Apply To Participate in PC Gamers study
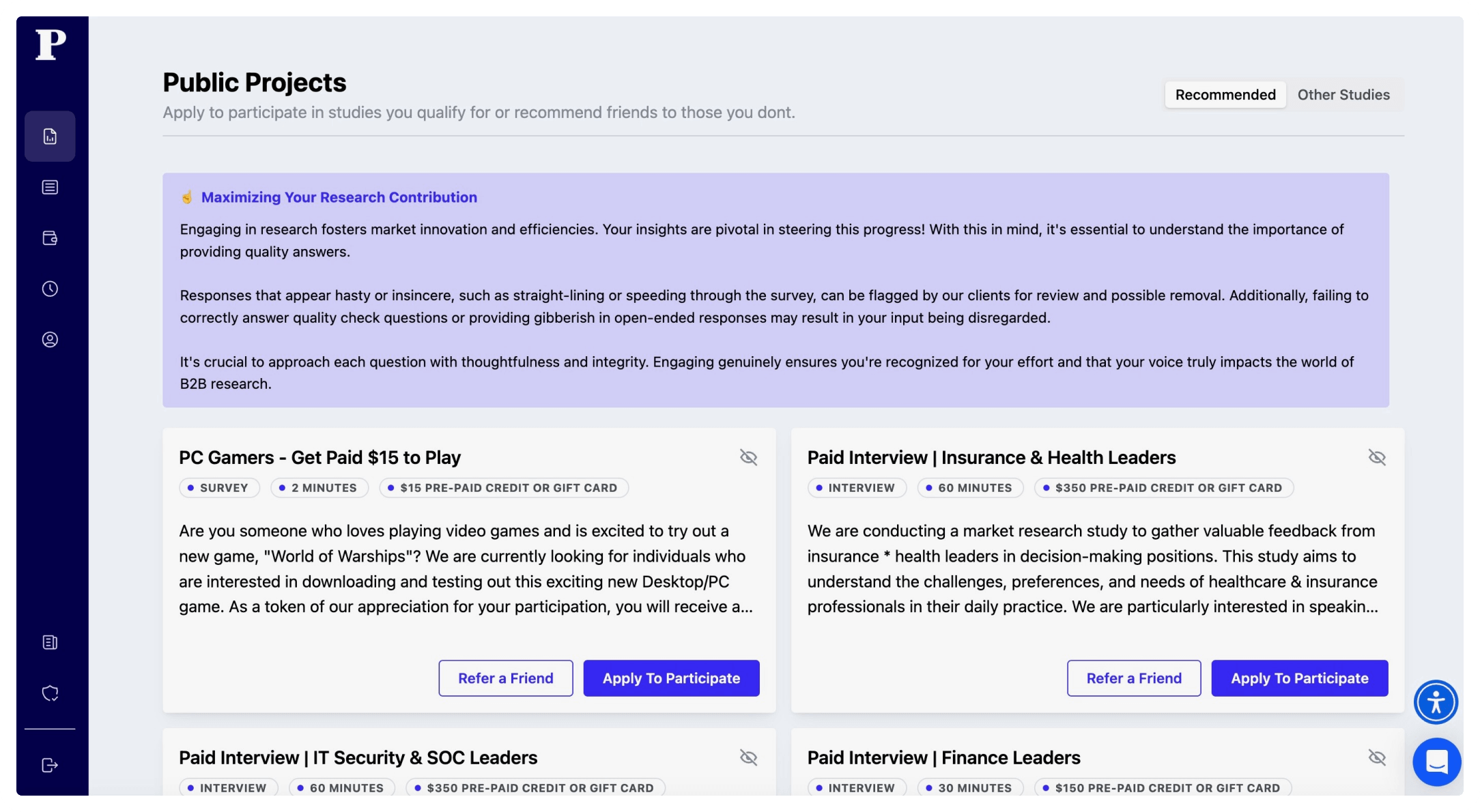 pyautogui.click(x=671, y=678)
